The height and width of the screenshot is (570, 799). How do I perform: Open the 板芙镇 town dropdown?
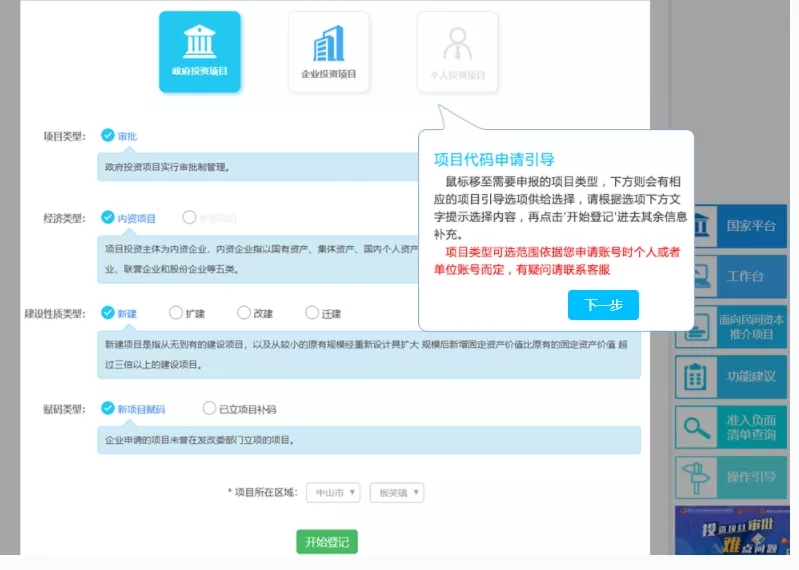tap(397, 493)
